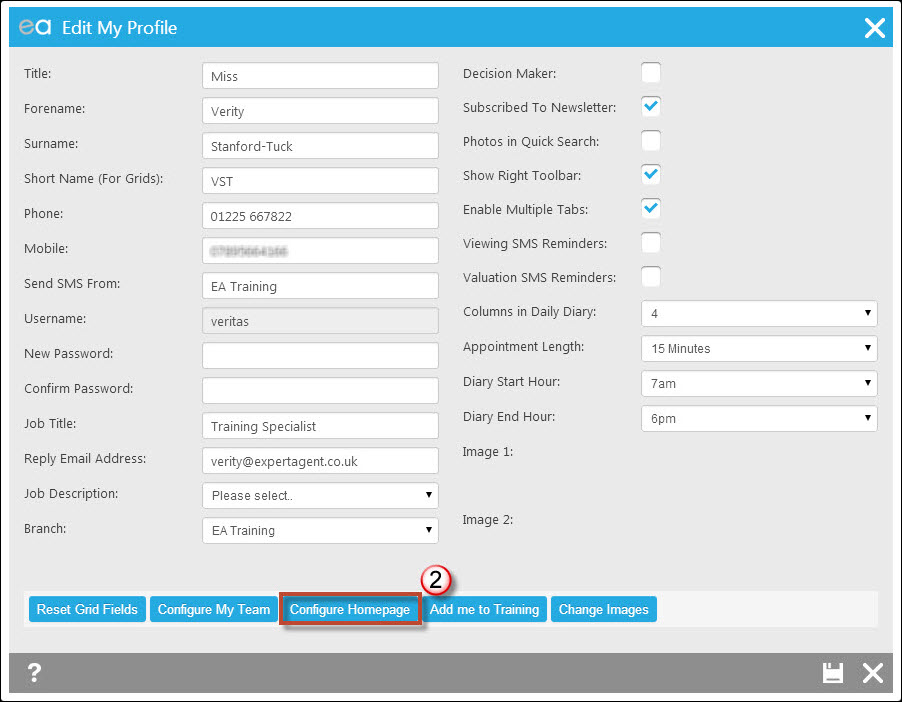The height and width of the screenshot is (702, 902).
Task: Tick the Decision Maker checkbox
Action: (x=651, y=73)
